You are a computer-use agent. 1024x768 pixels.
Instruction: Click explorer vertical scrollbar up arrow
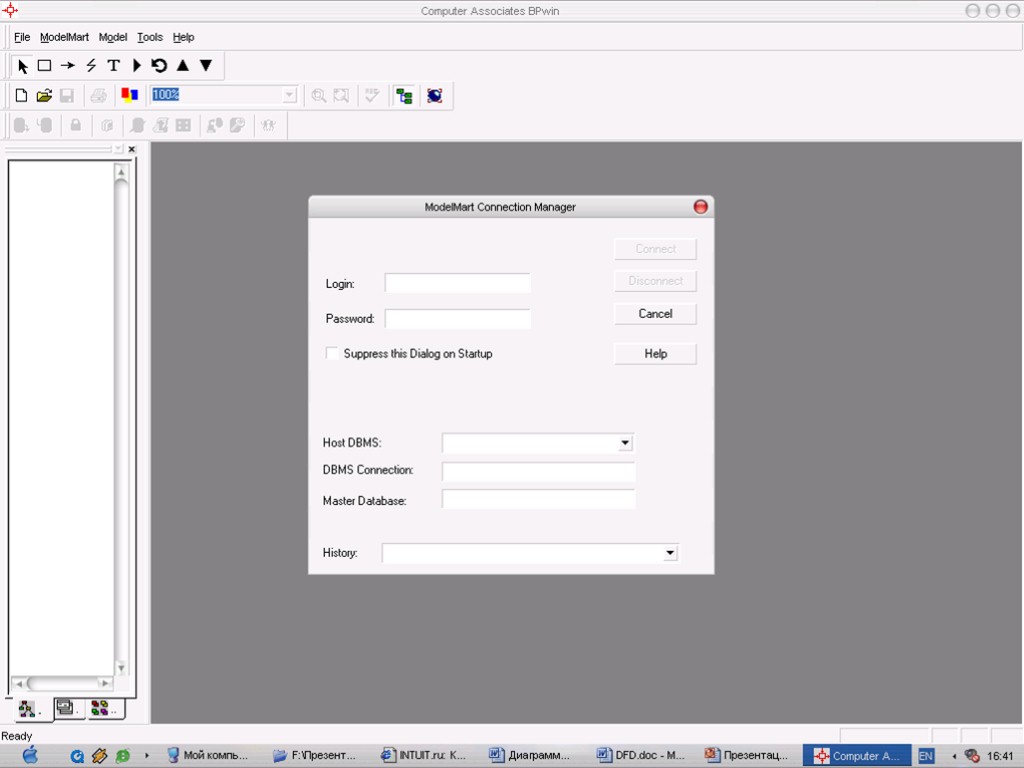tap(121, 172)
